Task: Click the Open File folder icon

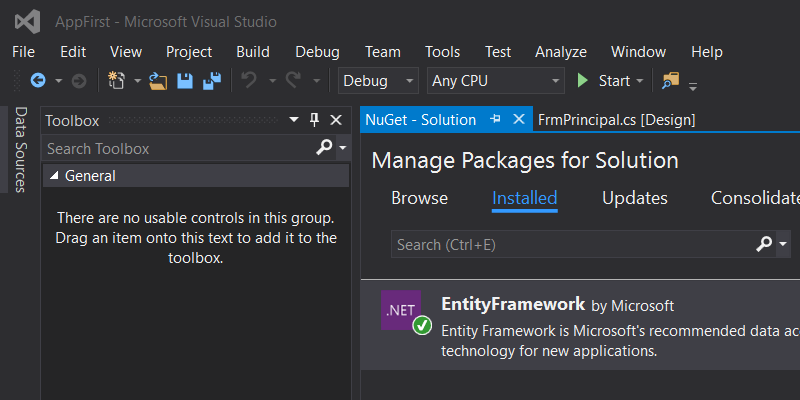Action: click(x=159, y=81)
